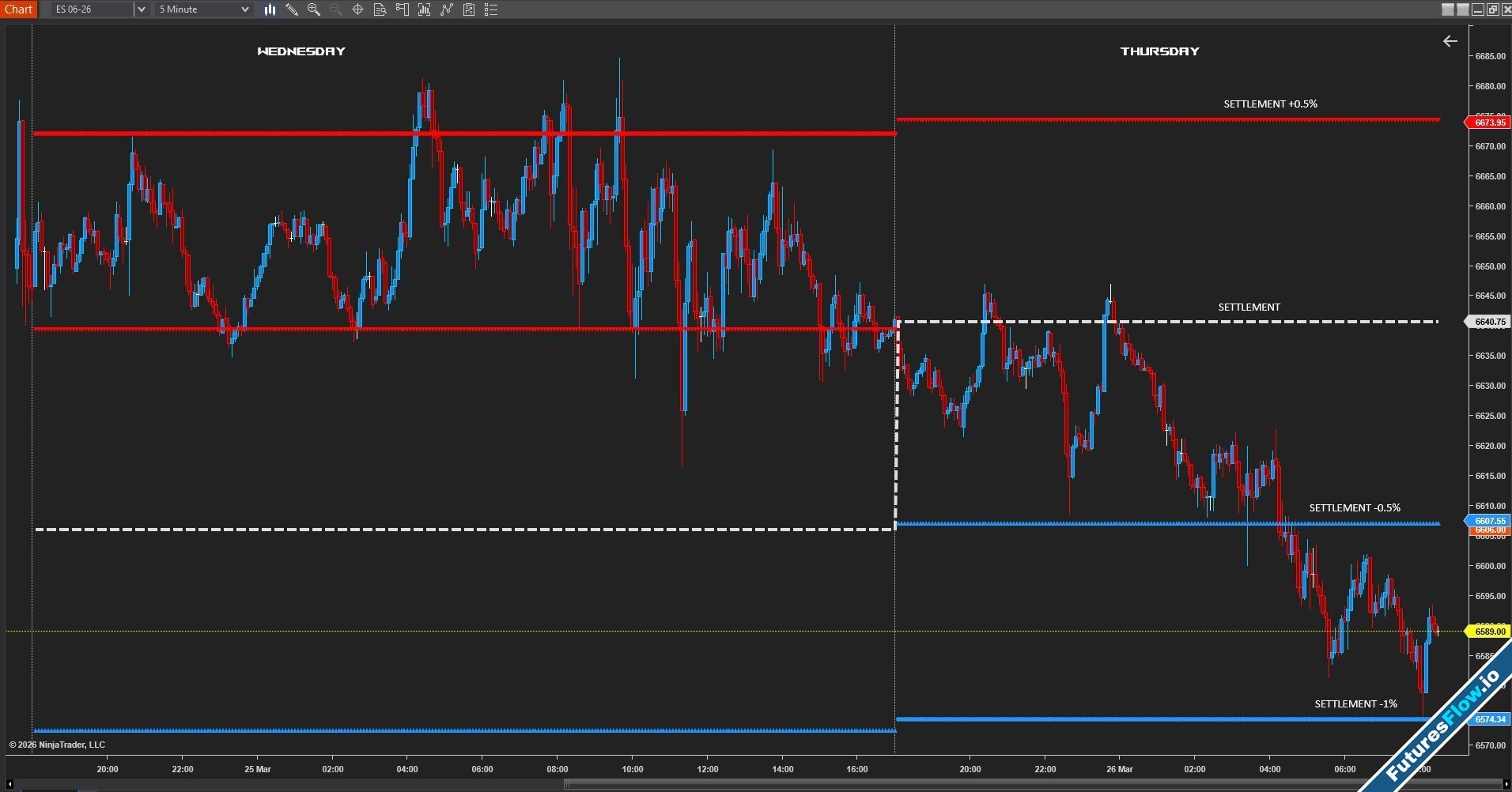The image size is (1512, 792).
Task: Open the 5 Minute interval dropdown
Action: point(204,9)
